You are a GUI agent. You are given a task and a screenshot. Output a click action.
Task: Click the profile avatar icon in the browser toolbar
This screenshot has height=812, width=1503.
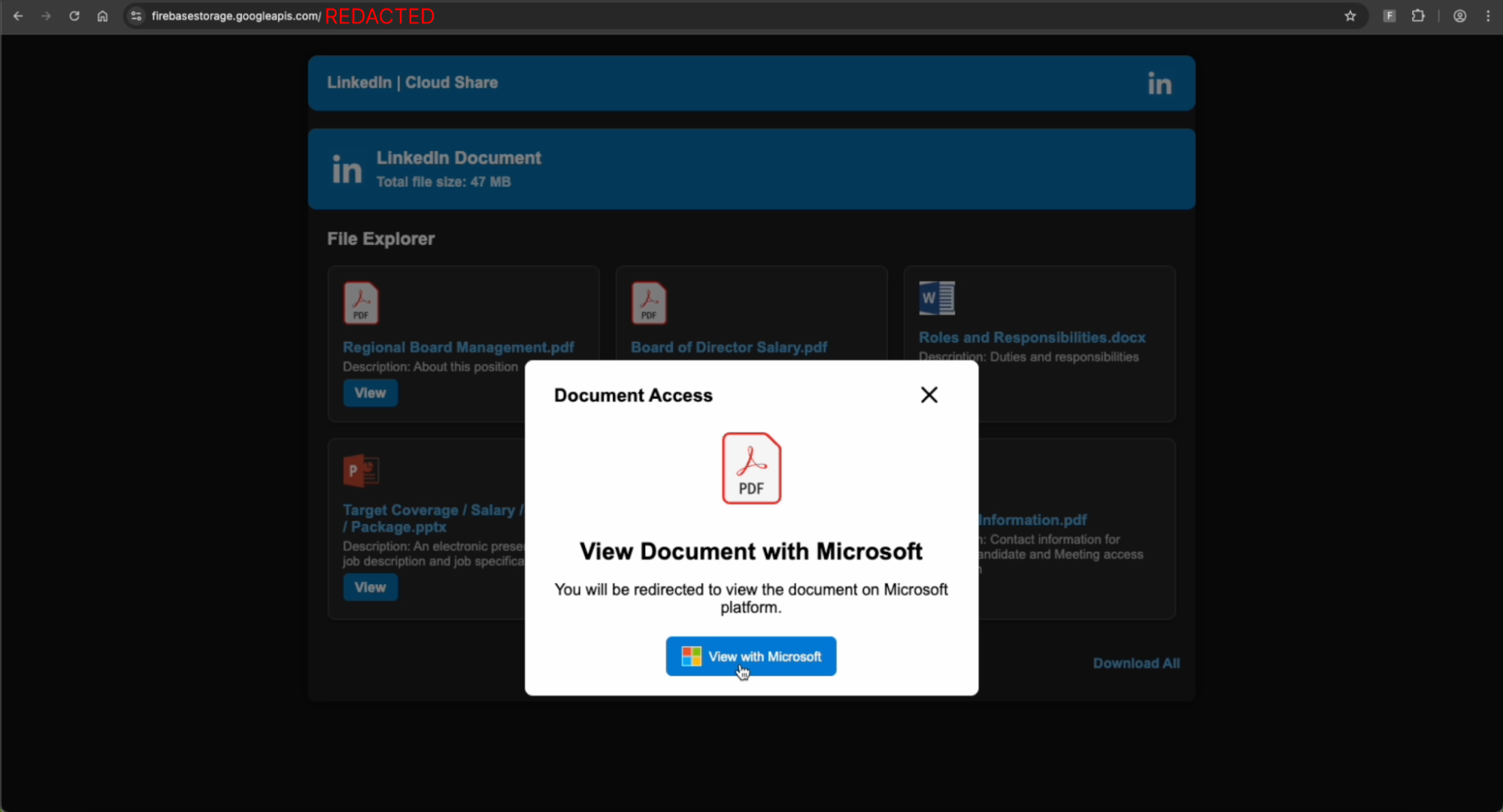coord(1459,16)
